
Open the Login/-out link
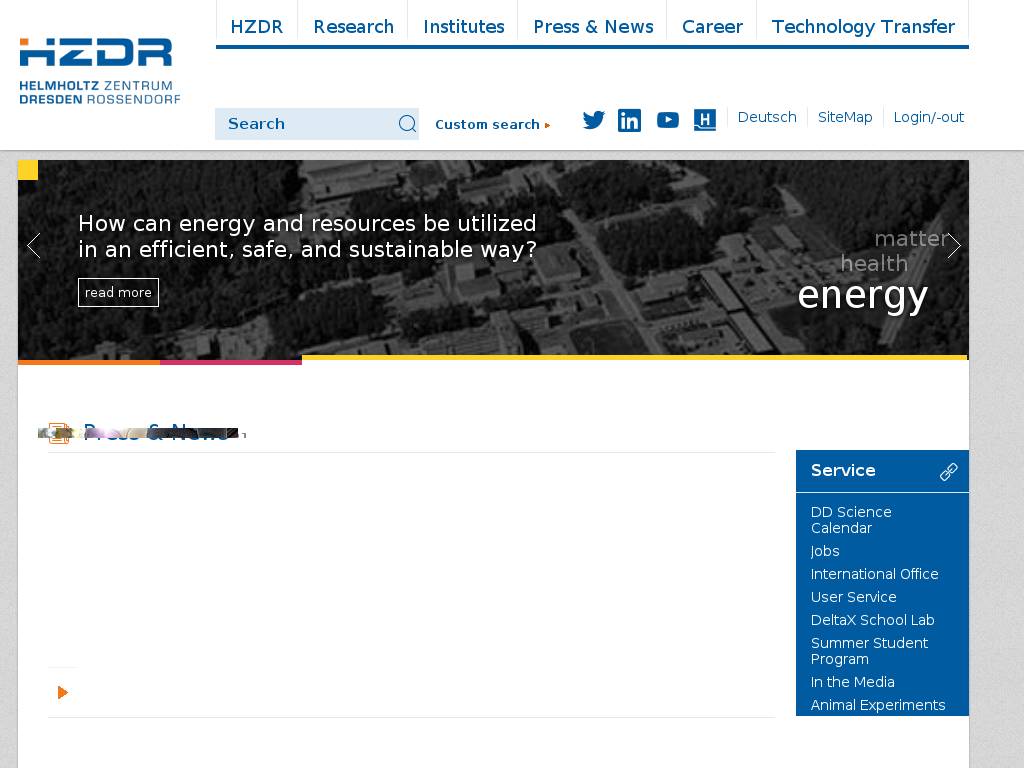click(x=928, y=117)
